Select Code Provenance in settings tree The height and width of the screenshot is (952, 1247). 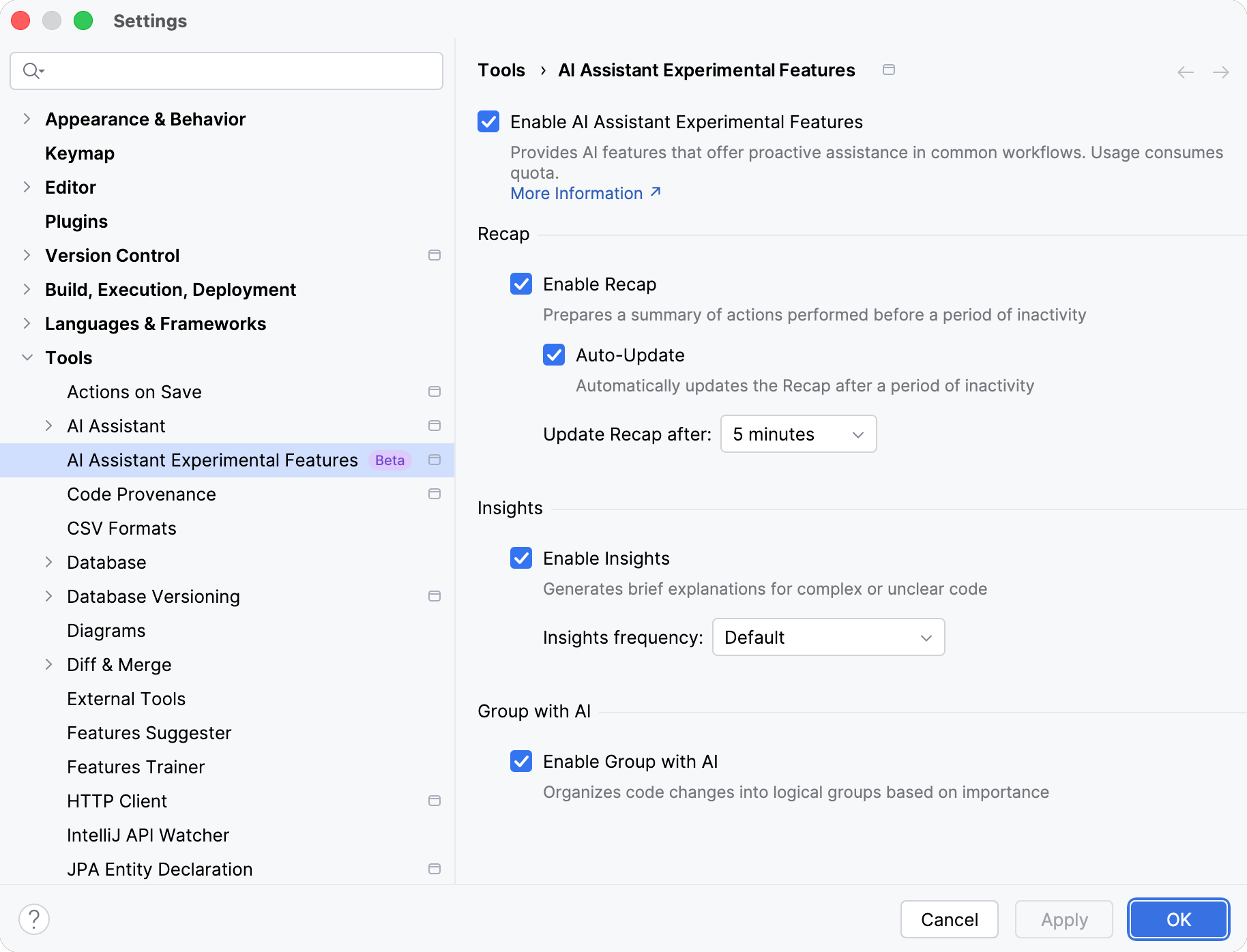point(141,494)
